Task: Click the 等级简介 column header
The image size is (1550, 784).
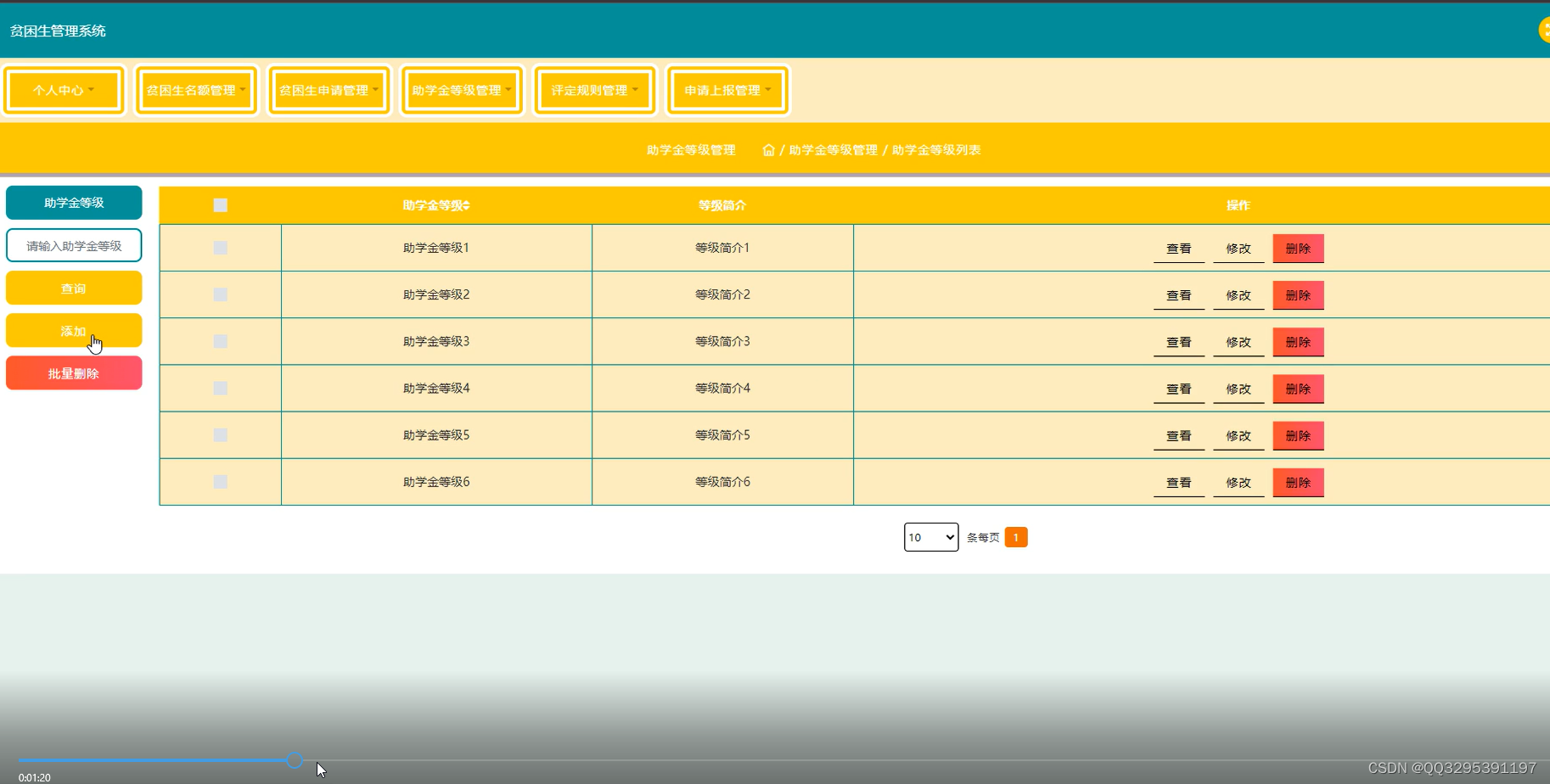Action: click(x=722, y=205)
